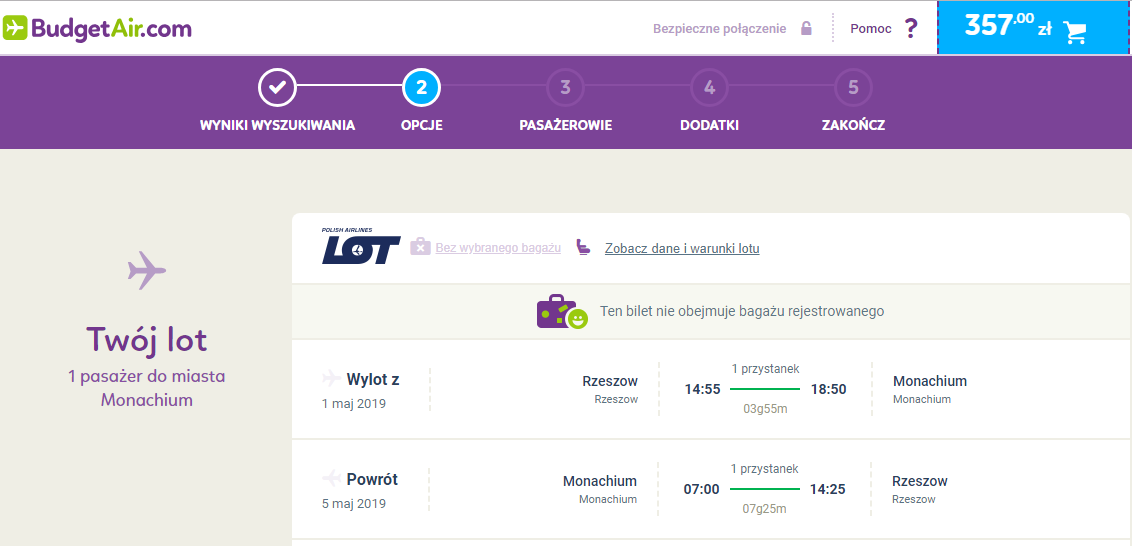Open the shopping cart icon
The height and width of the screenshot is (546, 1132).
click(x=1074, y=32)
